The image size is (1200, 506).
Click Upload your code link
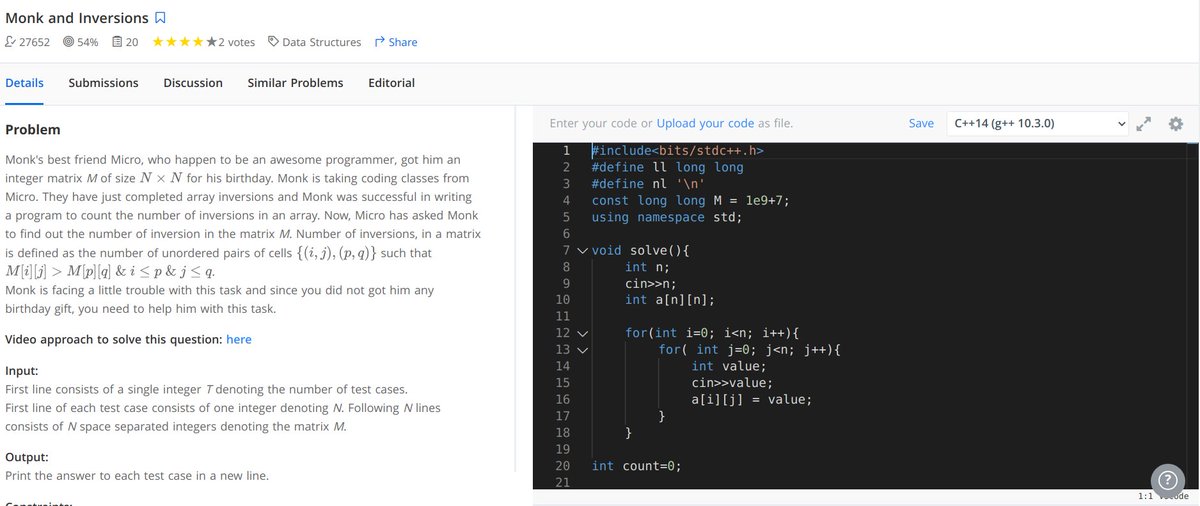coord(705,123)
